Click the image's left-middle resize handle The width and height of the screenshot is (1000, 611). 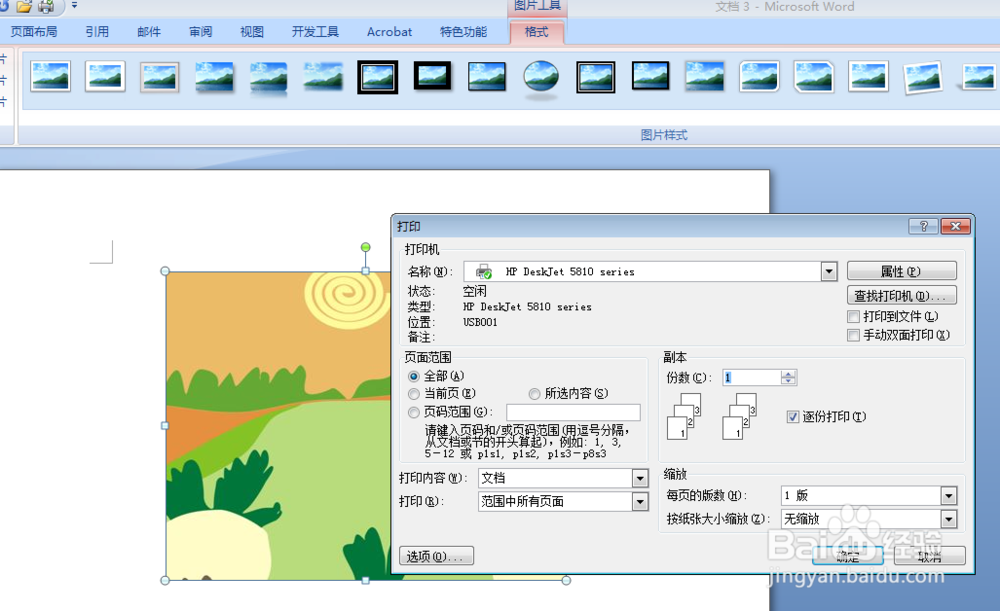165,425
